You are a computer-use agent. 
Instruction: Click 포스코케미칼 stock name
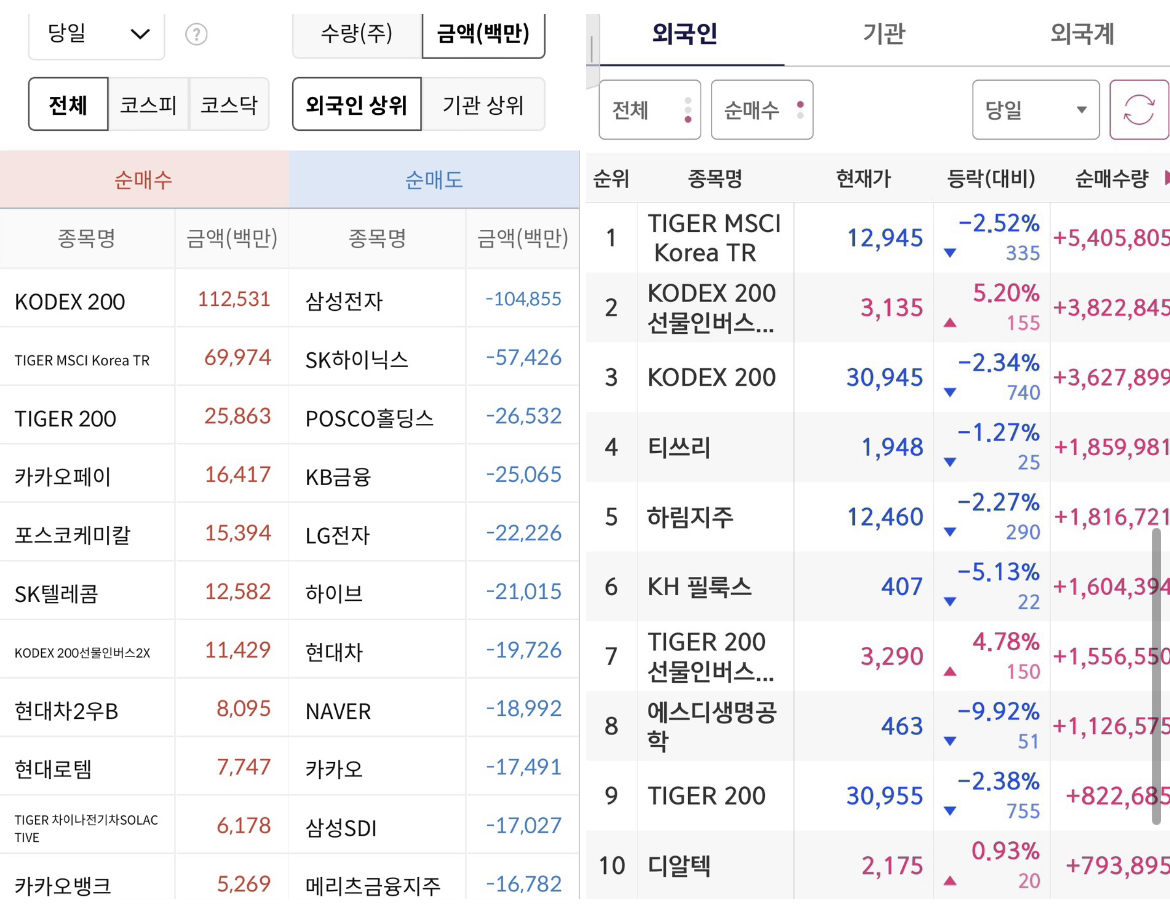[72, 536]
